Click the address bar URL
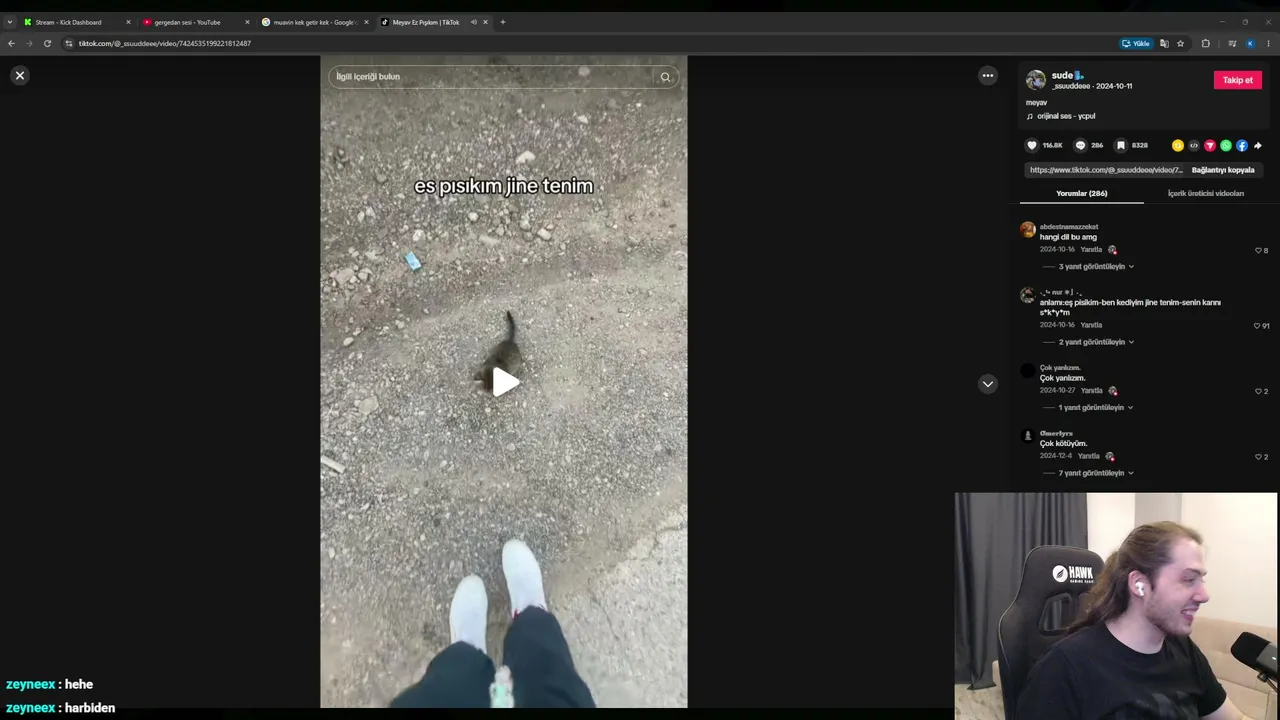Viewport: 1280px width, 720px height. point(165,44)
